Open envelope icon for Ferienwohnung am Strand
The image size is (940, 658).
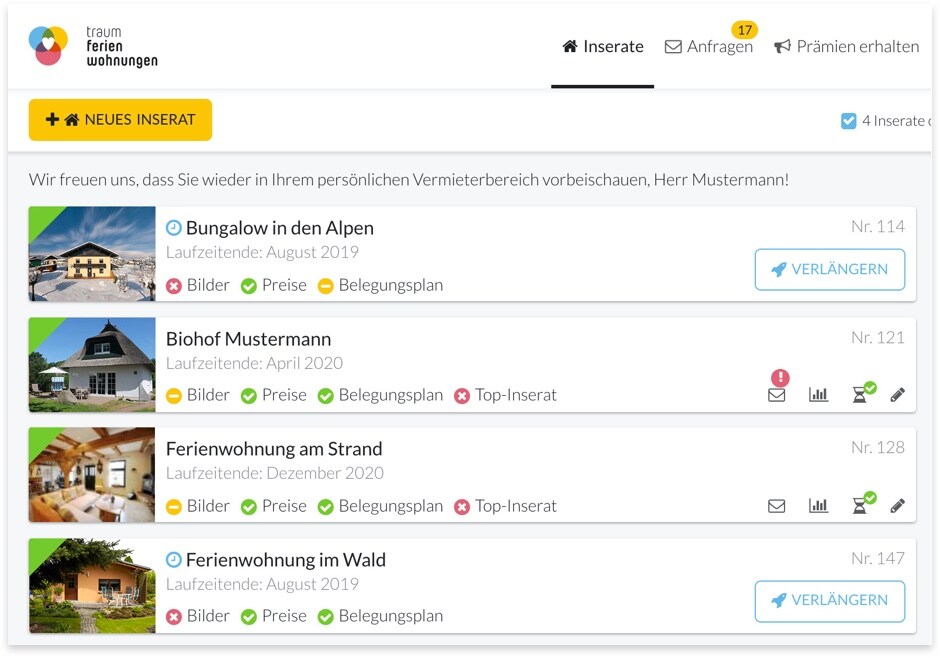pos(776,506)
